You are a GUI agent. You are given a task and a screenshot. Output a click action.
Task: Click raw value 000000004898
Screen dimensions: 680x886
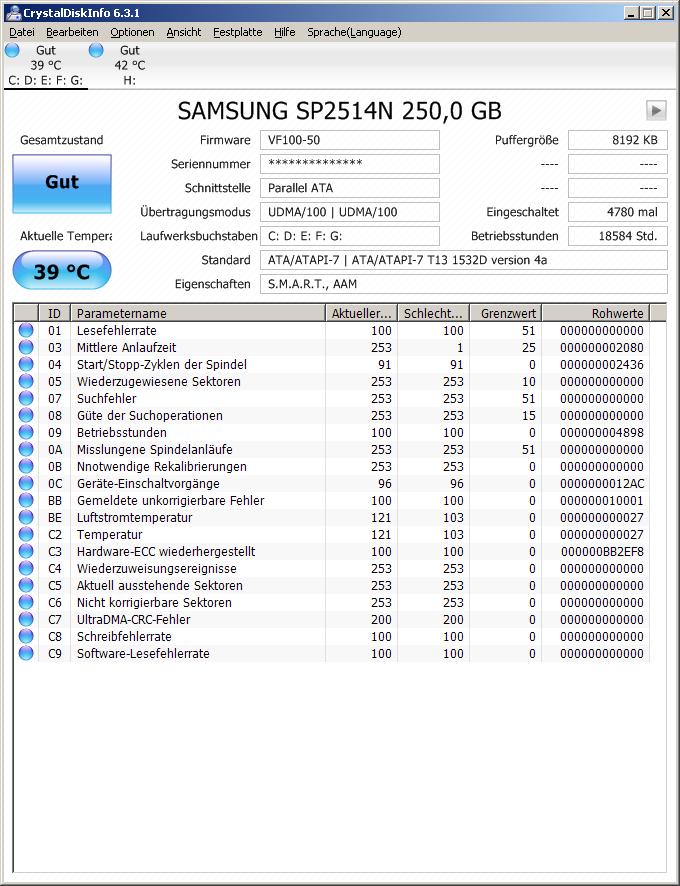pyautogui.click(x=602, y=432)
